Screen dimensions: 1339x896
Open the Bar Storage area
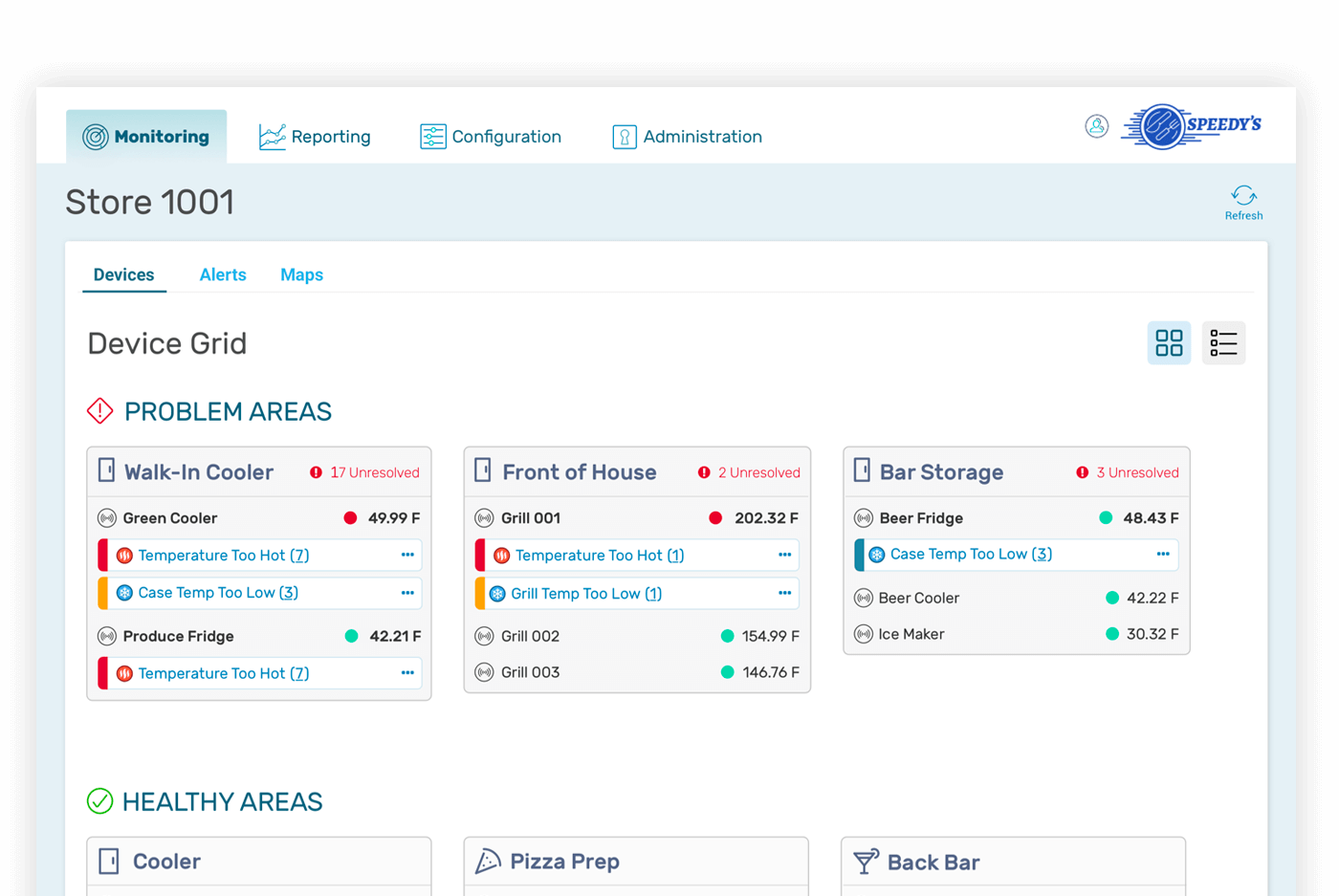[941, 472]
